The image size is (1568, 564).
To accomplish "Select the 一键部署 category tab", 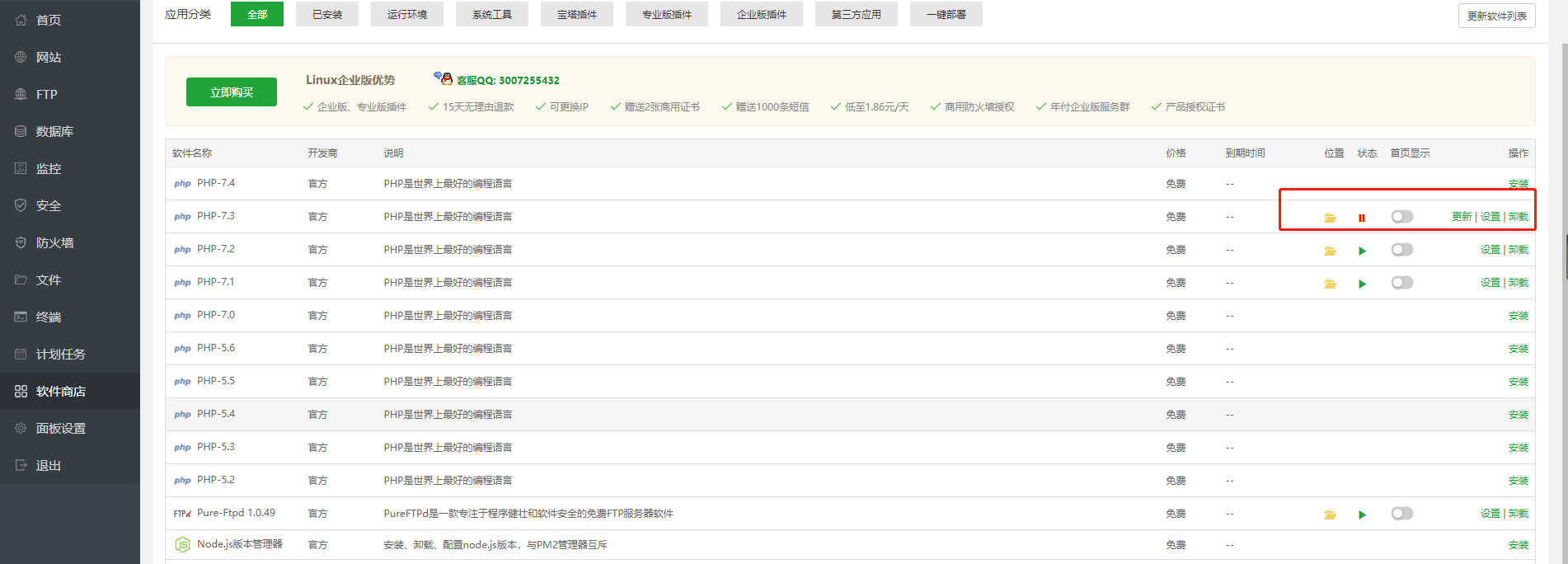I will click(x=946, y=14).
